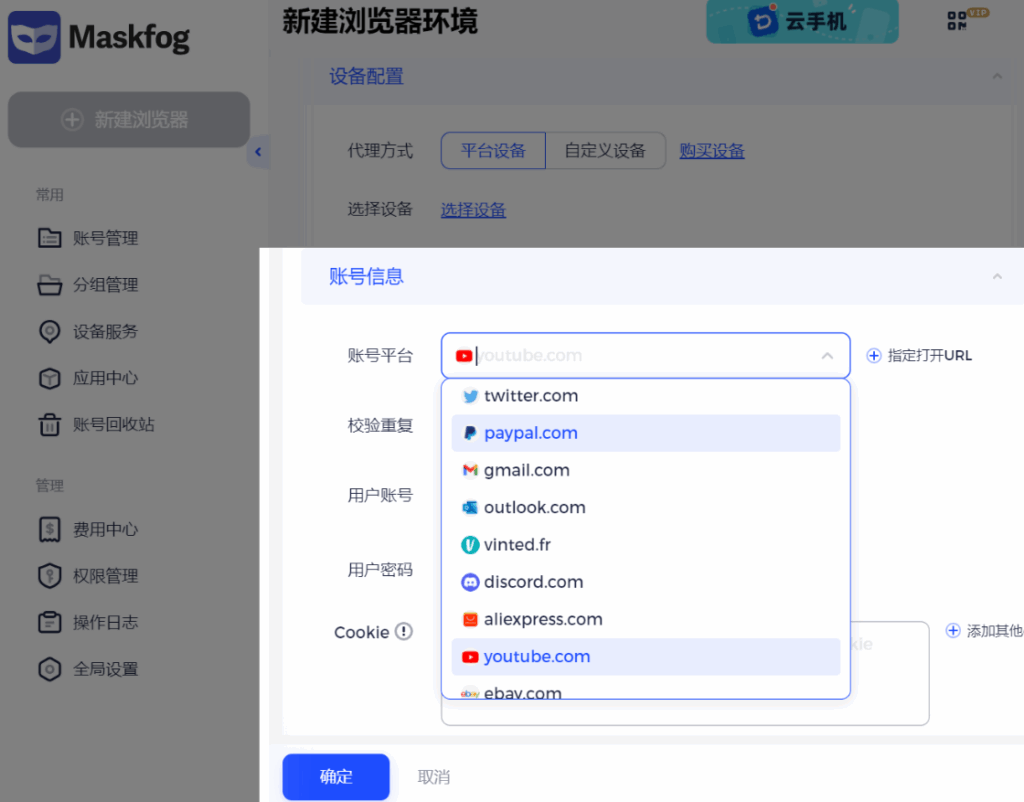Collapse the sidebar with the arrow handle
Screen dimensions: 1024x802
point(257,152)
